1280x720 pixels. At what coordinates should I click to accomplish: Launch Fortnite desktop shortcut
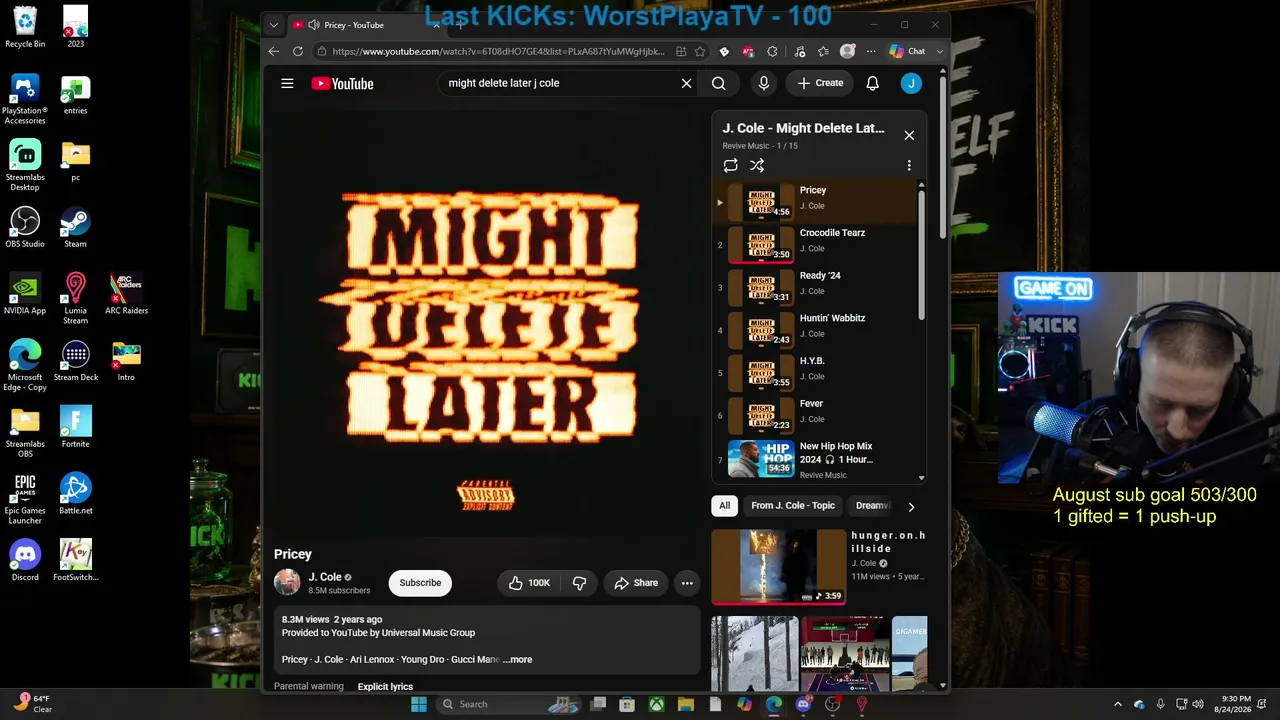pyautogui.click(x=75, y=427)
